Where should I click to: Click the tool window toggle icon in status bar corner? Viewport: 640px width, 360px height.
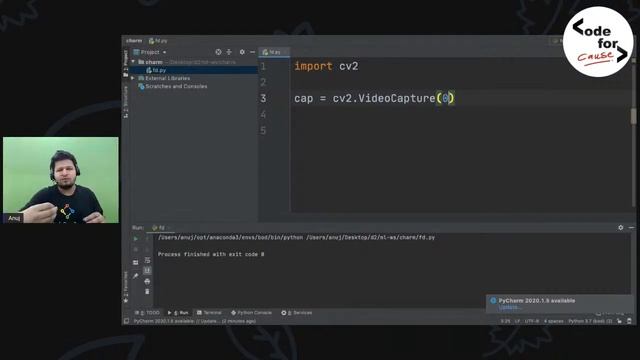127,321
